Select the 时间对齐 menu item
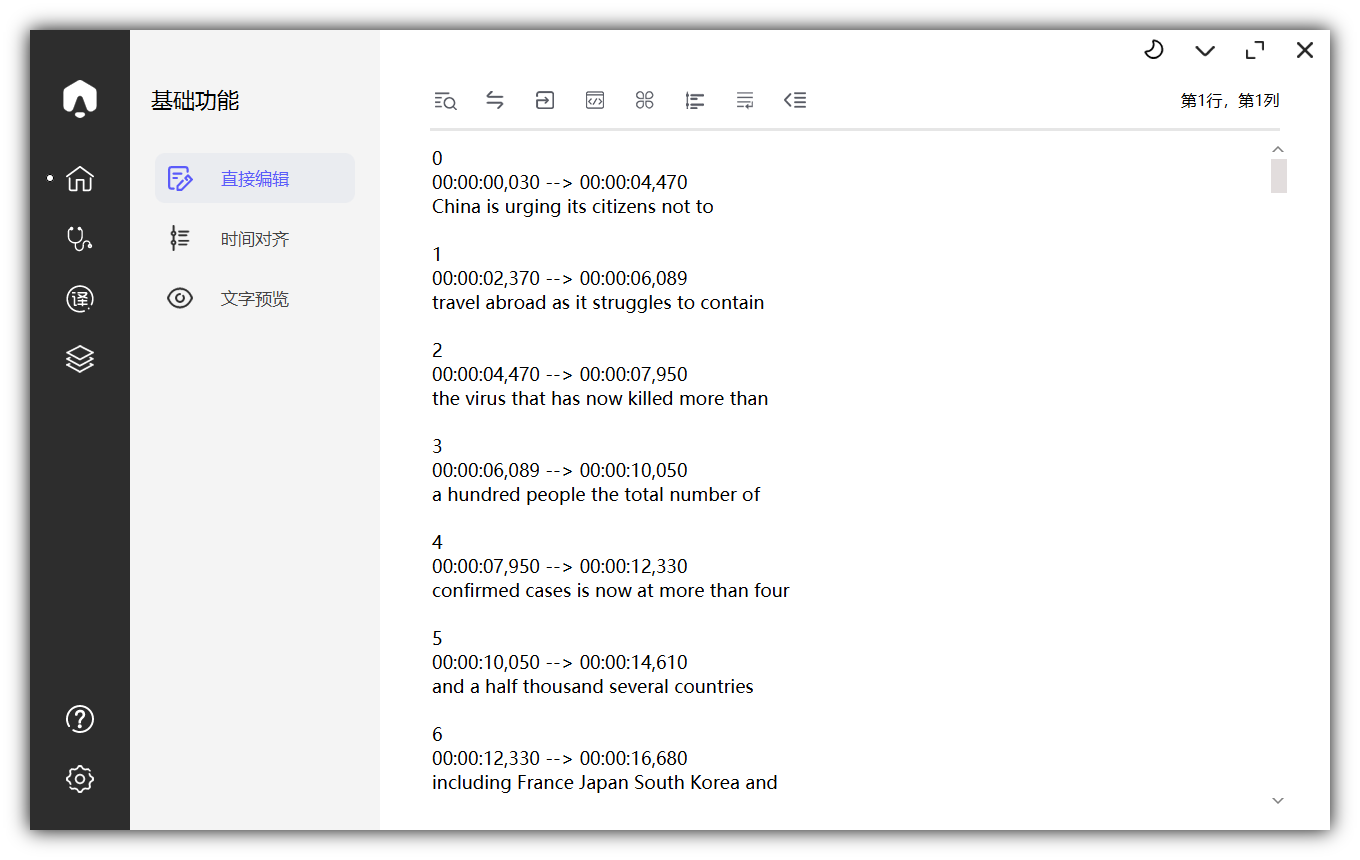 (255, 239)
